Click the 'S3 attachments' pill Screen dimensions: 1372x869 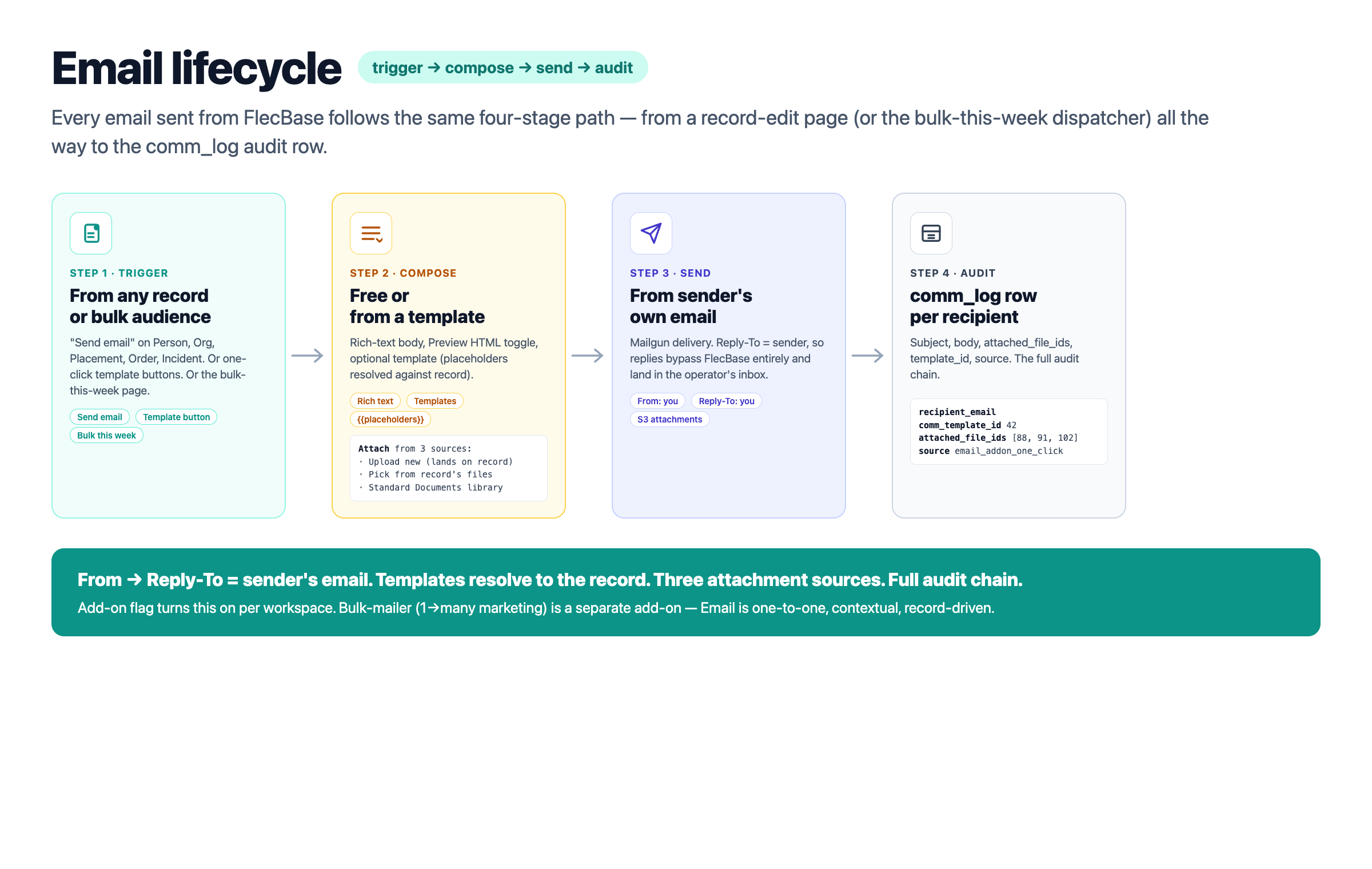point(670,420)
